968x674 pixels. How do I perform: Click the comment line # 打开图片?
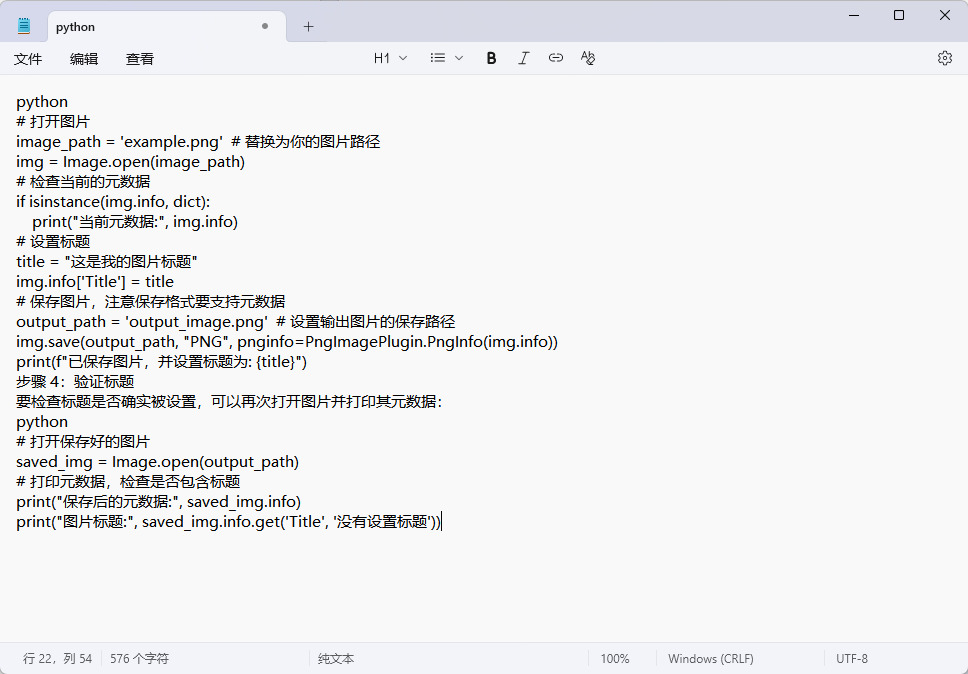(53, 122)
